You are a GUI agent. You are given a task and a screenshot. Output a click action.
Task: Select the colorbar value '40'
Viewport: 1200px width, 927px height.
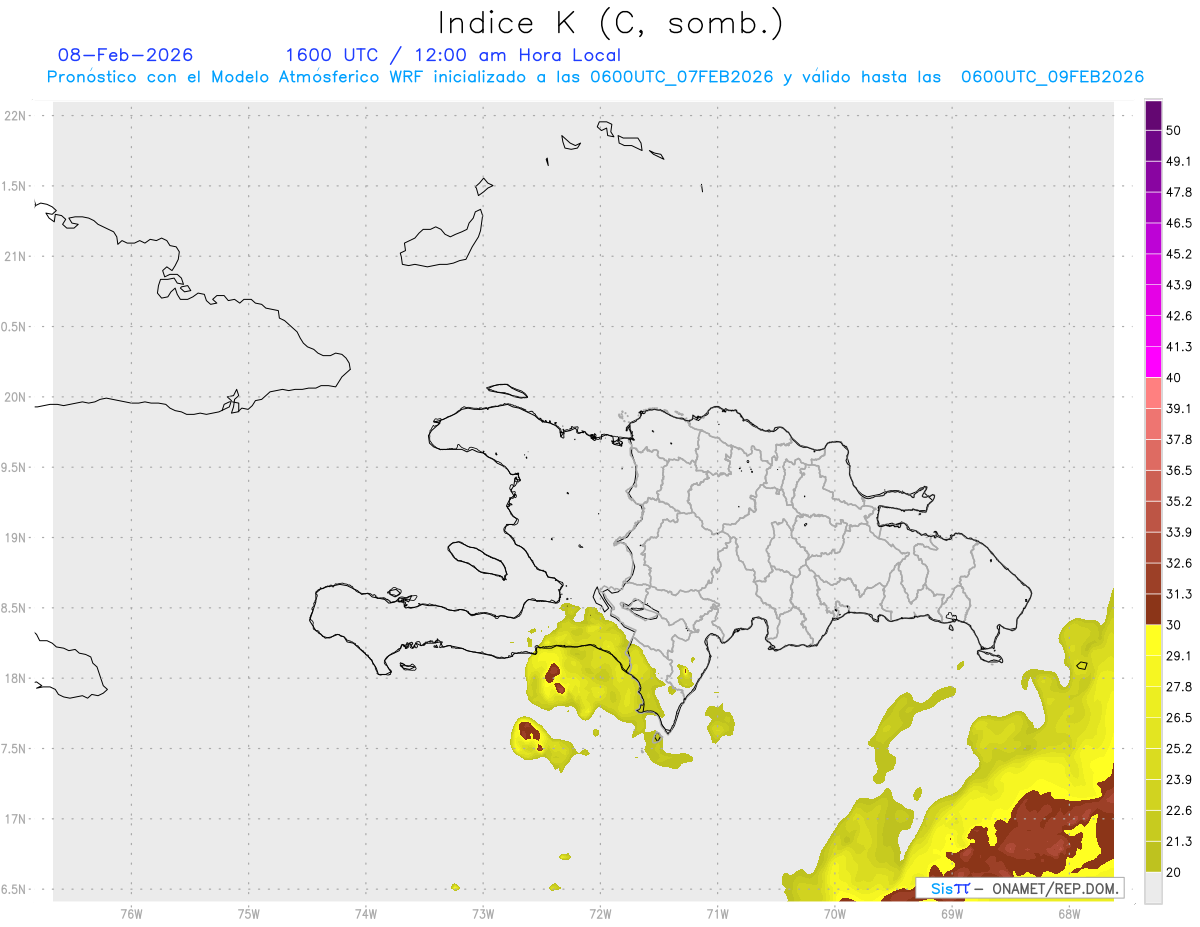coord(1174,378)
